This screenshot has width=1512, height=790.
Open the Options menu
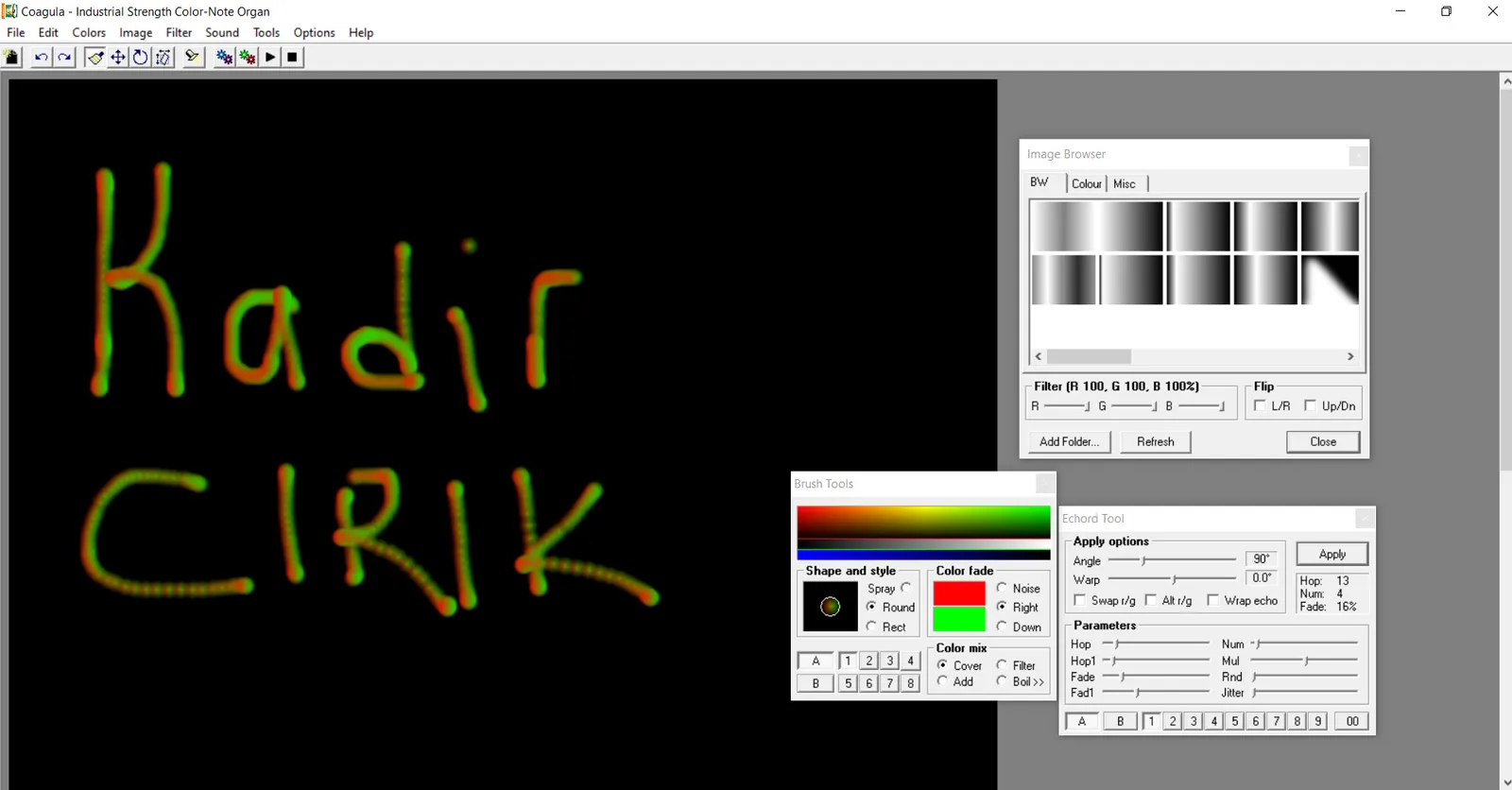314,32
